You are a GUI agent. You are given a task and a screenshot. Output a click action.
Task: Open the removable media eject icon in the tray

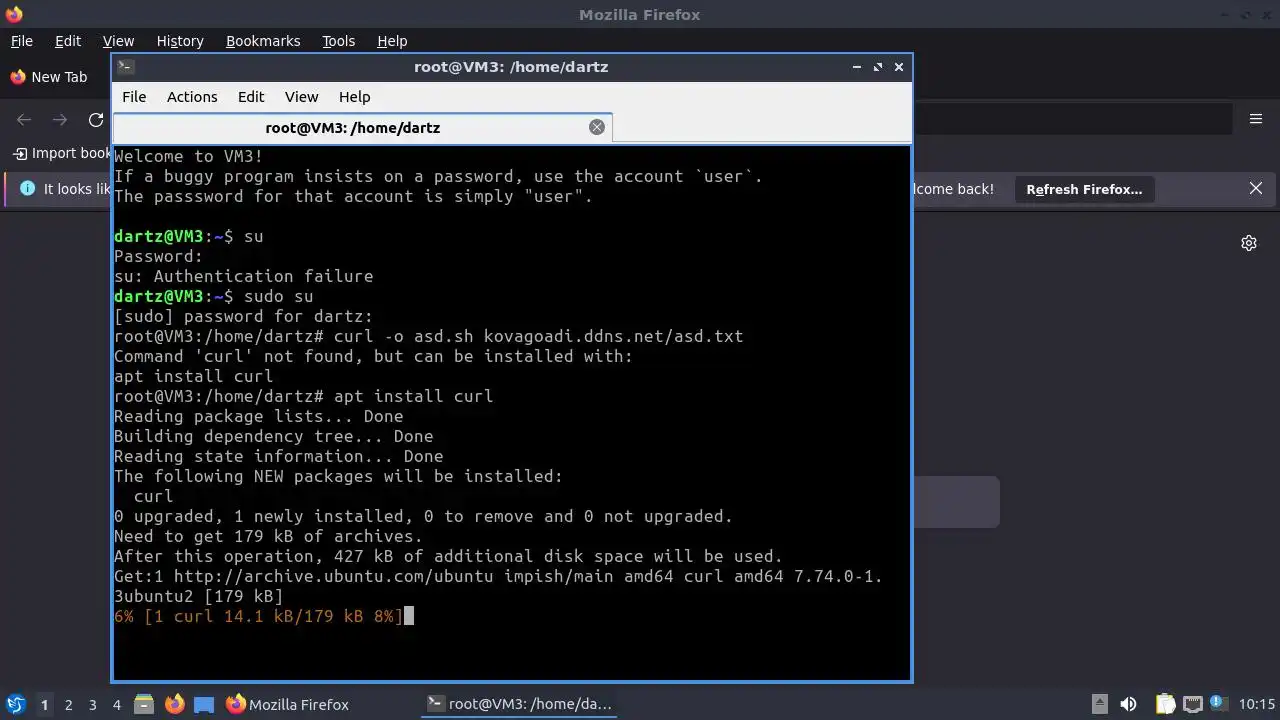[1099, 704]
